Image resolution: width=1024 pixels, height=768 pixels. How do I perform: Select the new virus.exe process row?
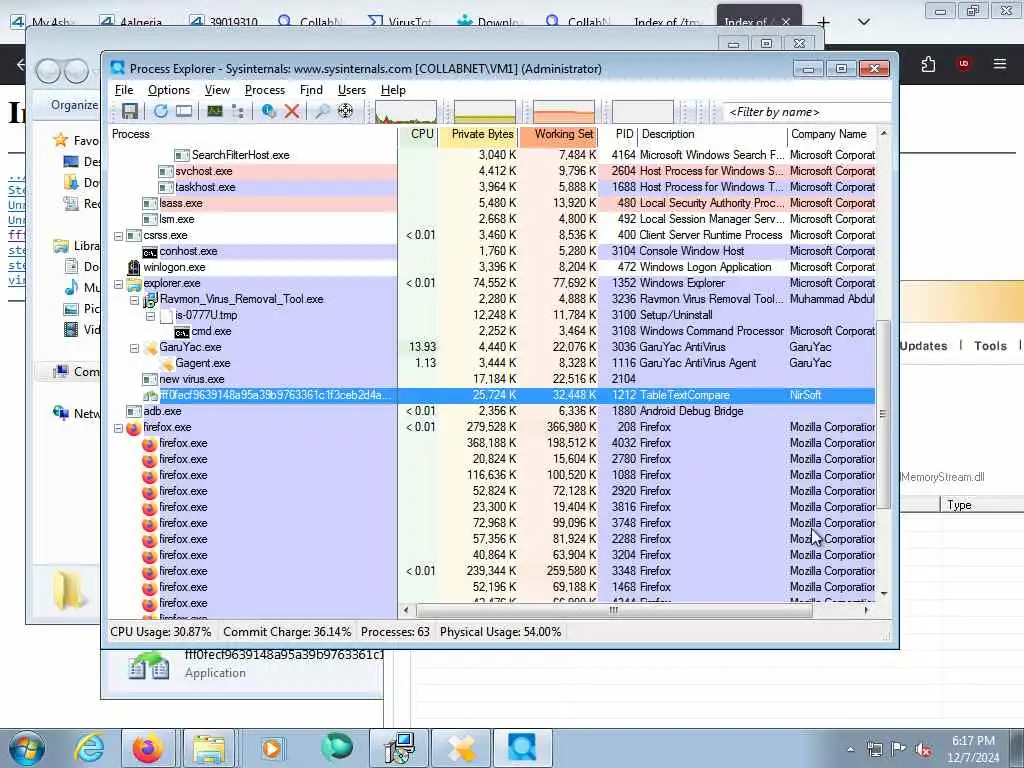tap(492, 379)
